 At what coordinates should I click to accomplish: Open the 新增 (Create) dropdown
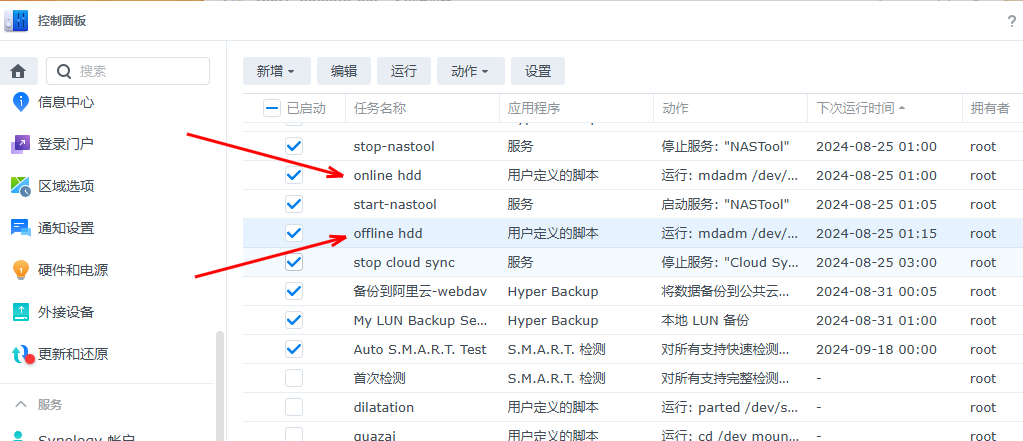coord(276,71)
